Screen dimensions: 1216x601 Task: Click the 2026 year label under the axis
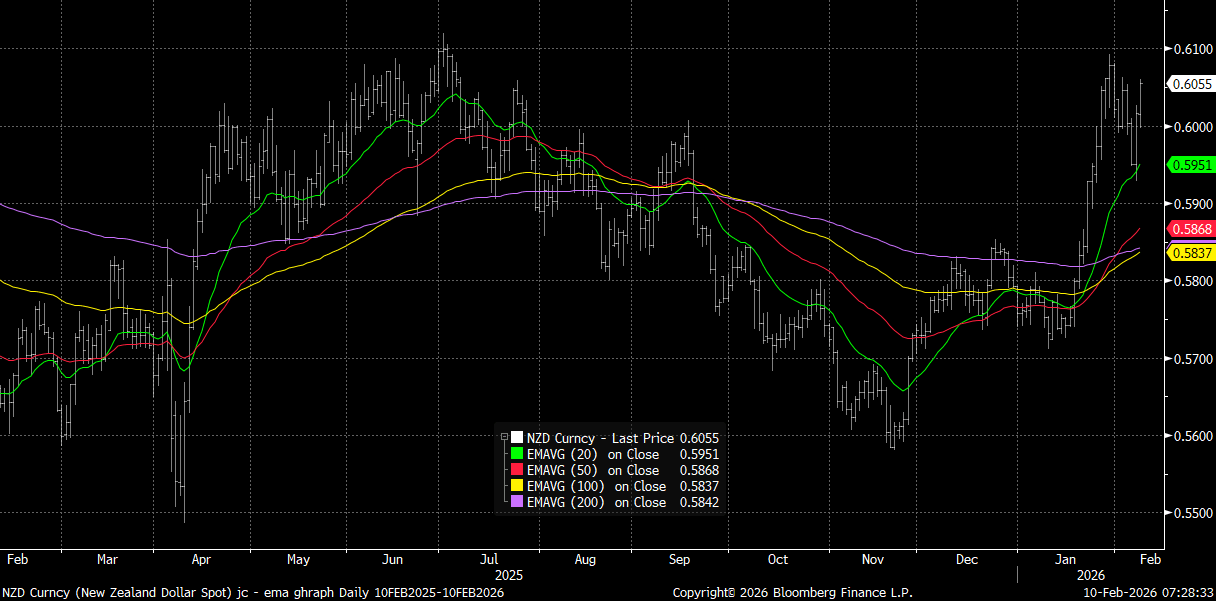(1089, 575)
